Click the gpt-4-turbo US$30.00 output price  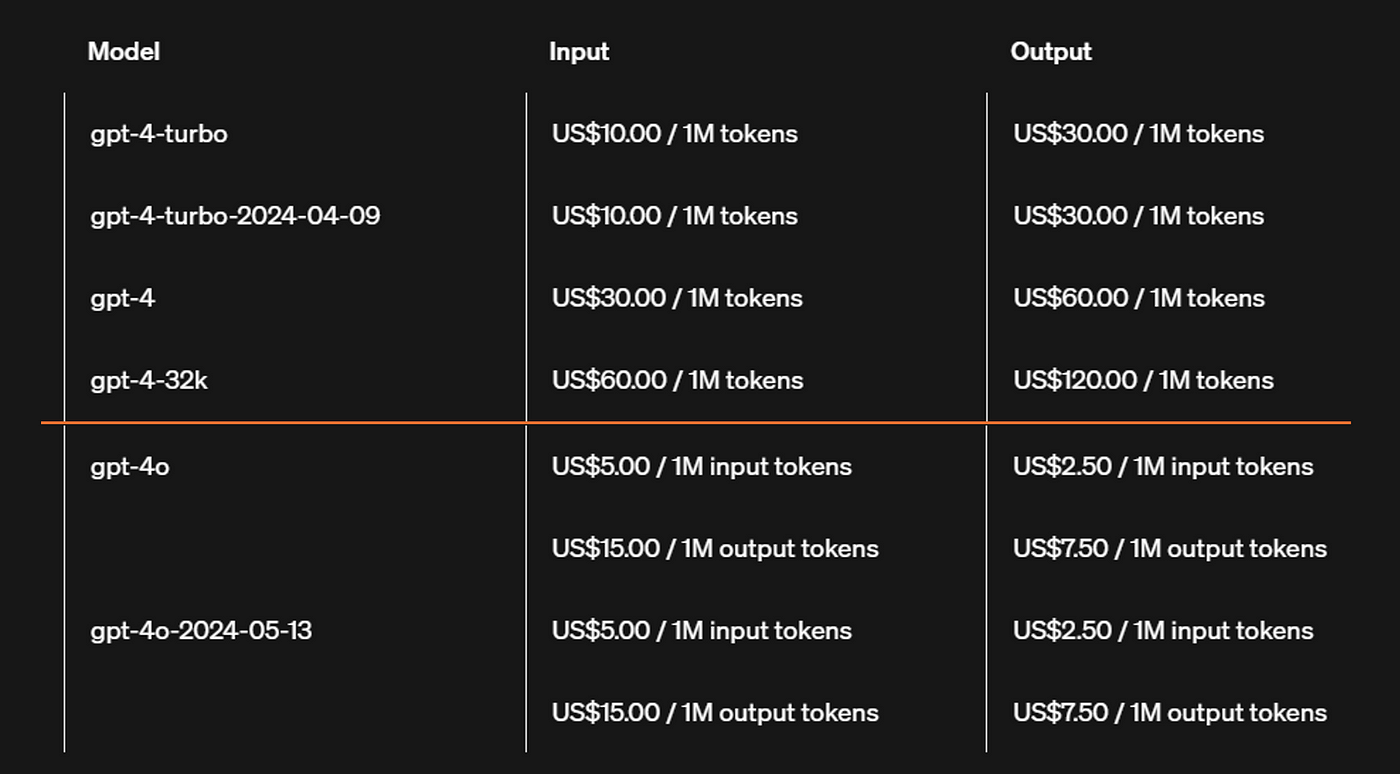click(1138, 134)
